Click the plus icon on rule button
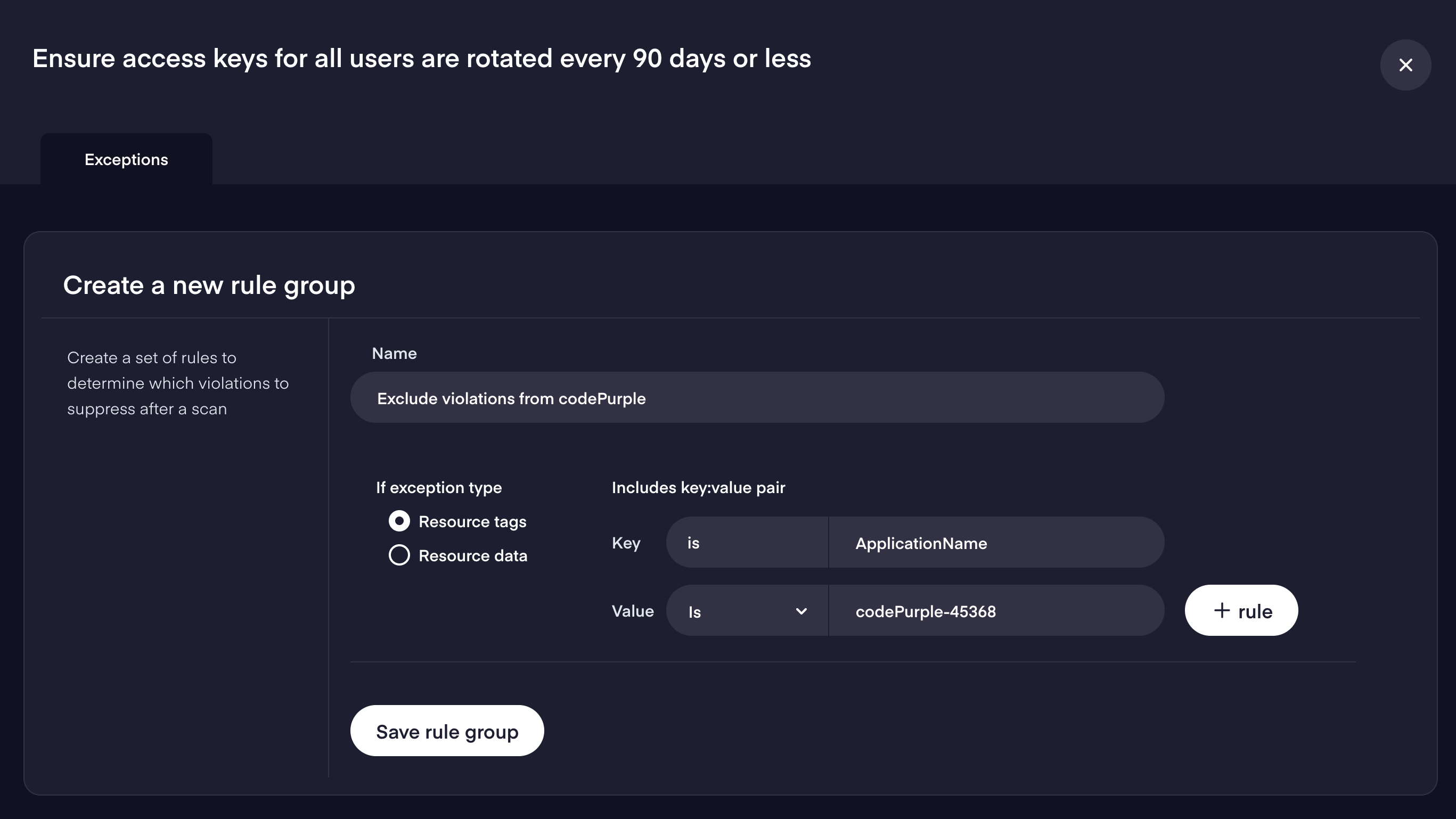 1222,610
